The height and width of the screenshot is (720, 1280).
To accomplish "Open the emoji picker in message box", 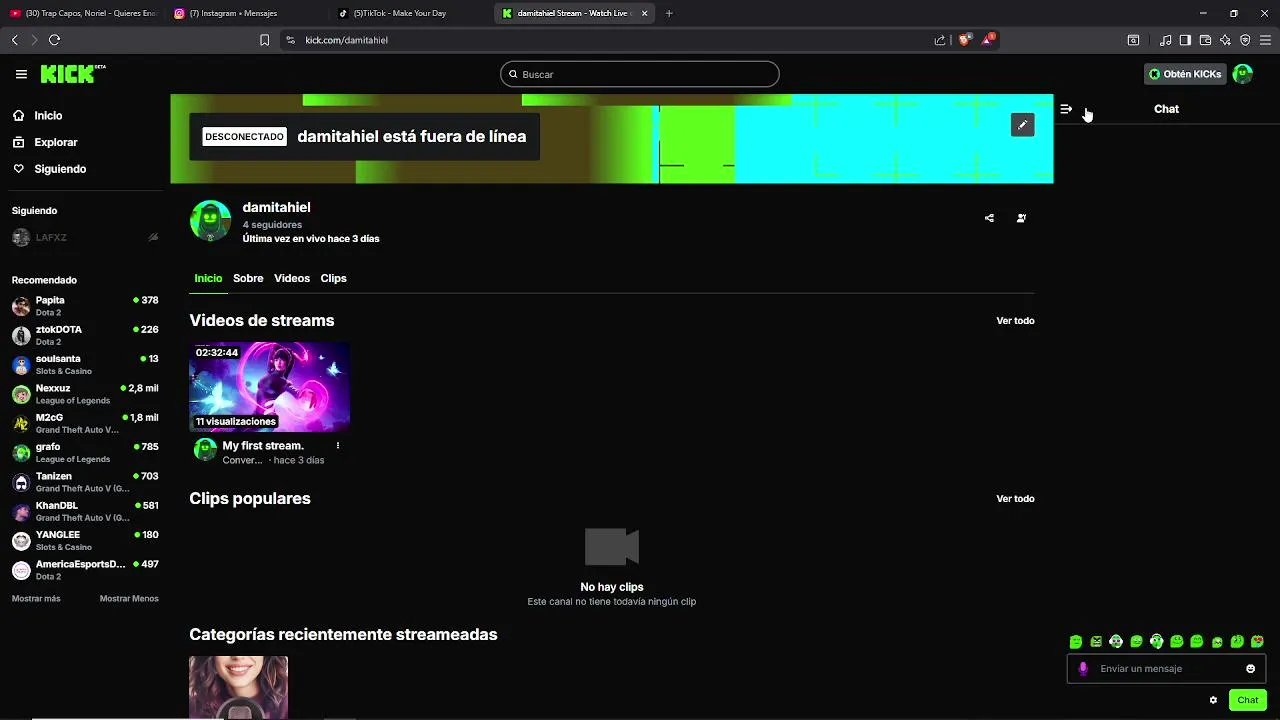I will (1250, 669).
